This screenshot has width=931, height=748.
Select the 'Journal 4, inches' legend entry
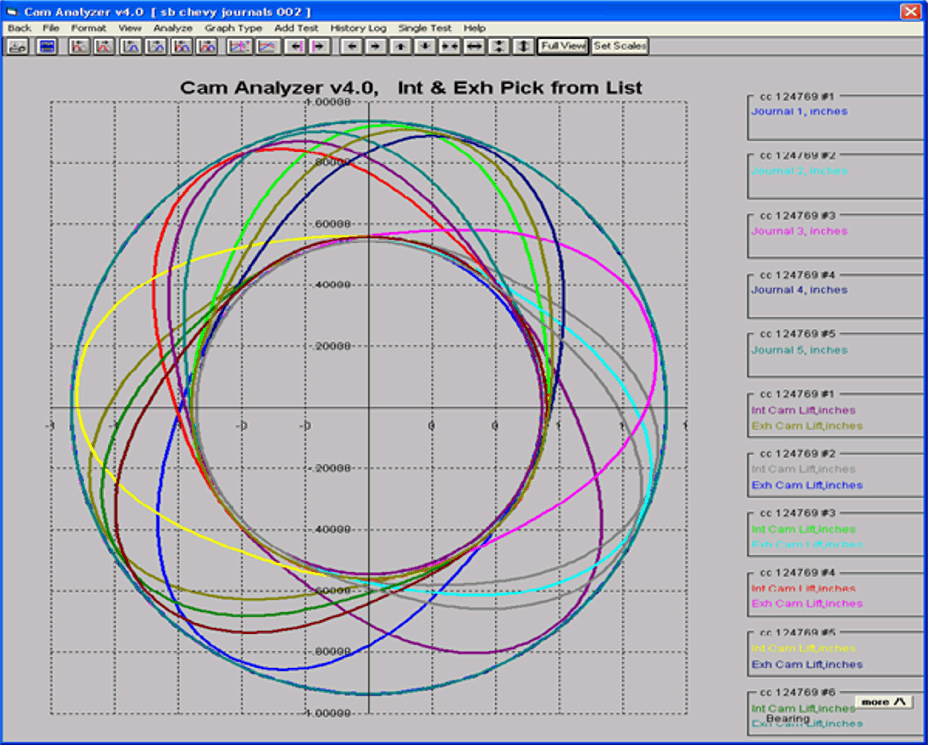click(799, 290)
